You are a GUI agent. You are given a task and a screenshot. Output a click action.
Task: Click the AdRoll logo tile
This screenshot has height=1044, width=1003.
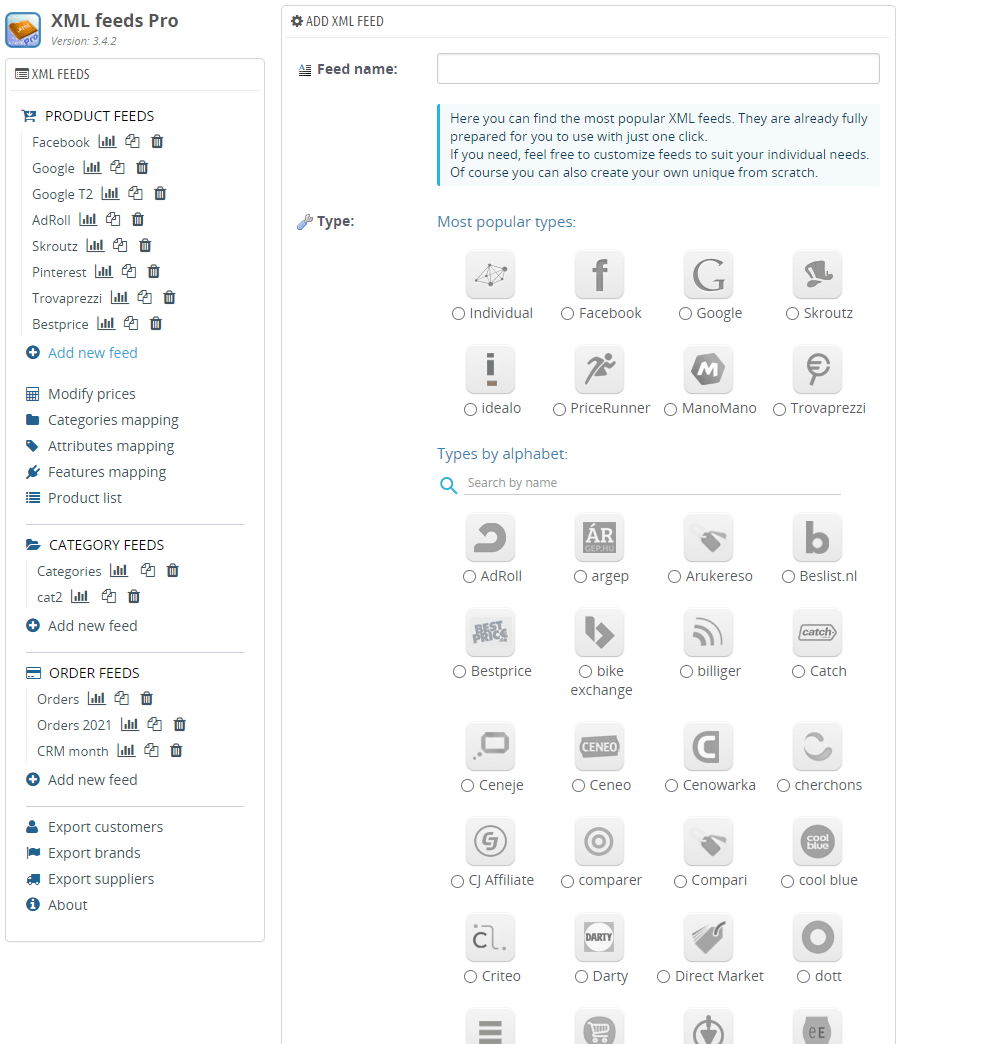point(491,537)
